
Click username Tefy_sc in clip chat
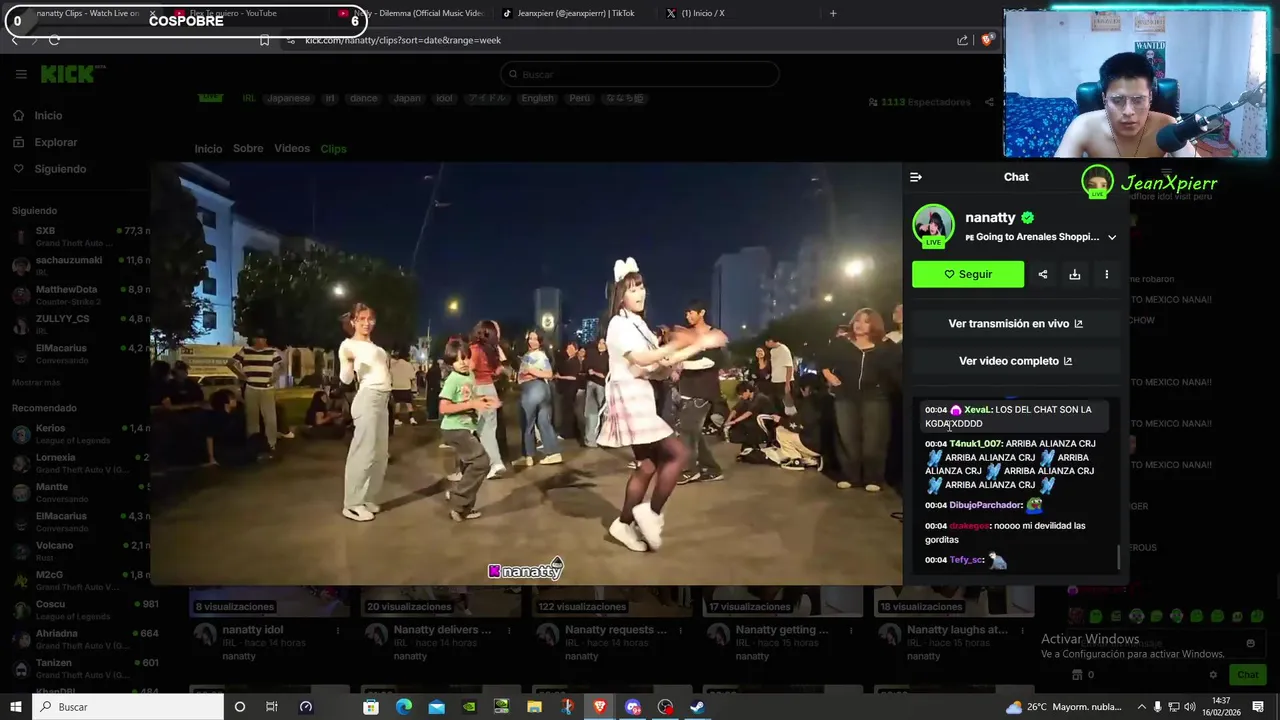coord(966,560)
